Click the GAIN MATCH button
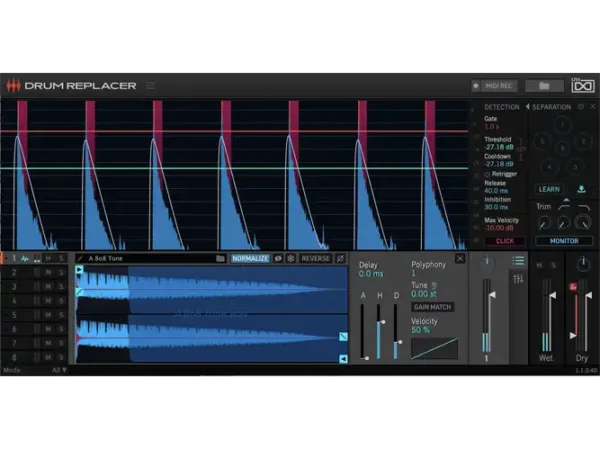600x450 pixels. pos(432,307)
